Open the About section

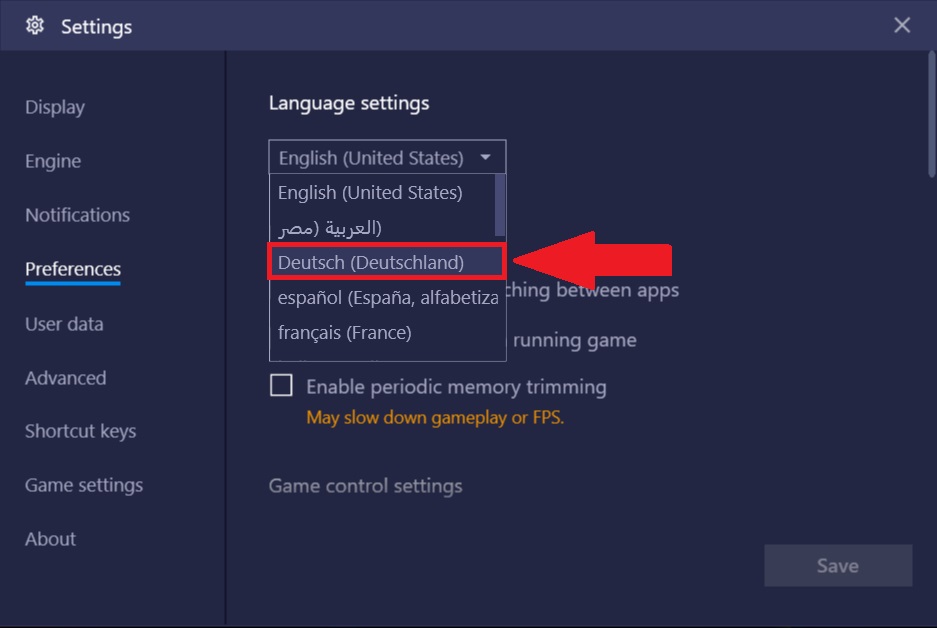tap(50, 539)
